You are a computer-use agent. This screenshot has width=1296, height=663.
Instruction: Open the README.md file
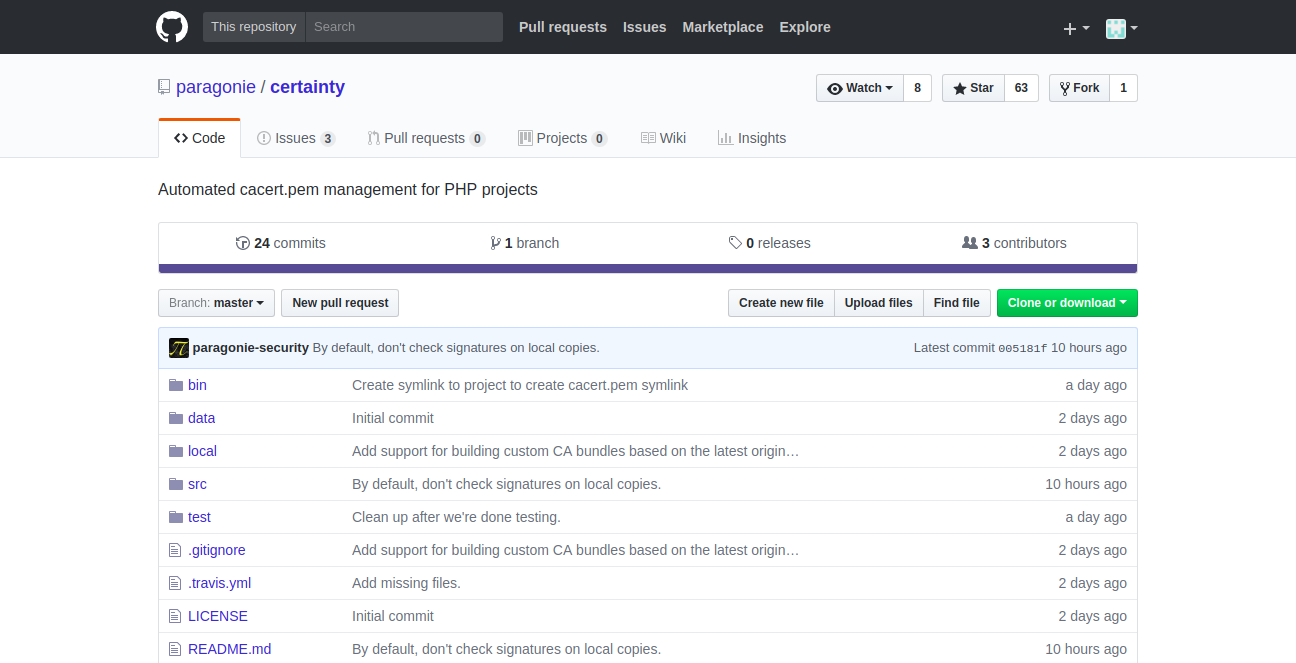[230, 649]
